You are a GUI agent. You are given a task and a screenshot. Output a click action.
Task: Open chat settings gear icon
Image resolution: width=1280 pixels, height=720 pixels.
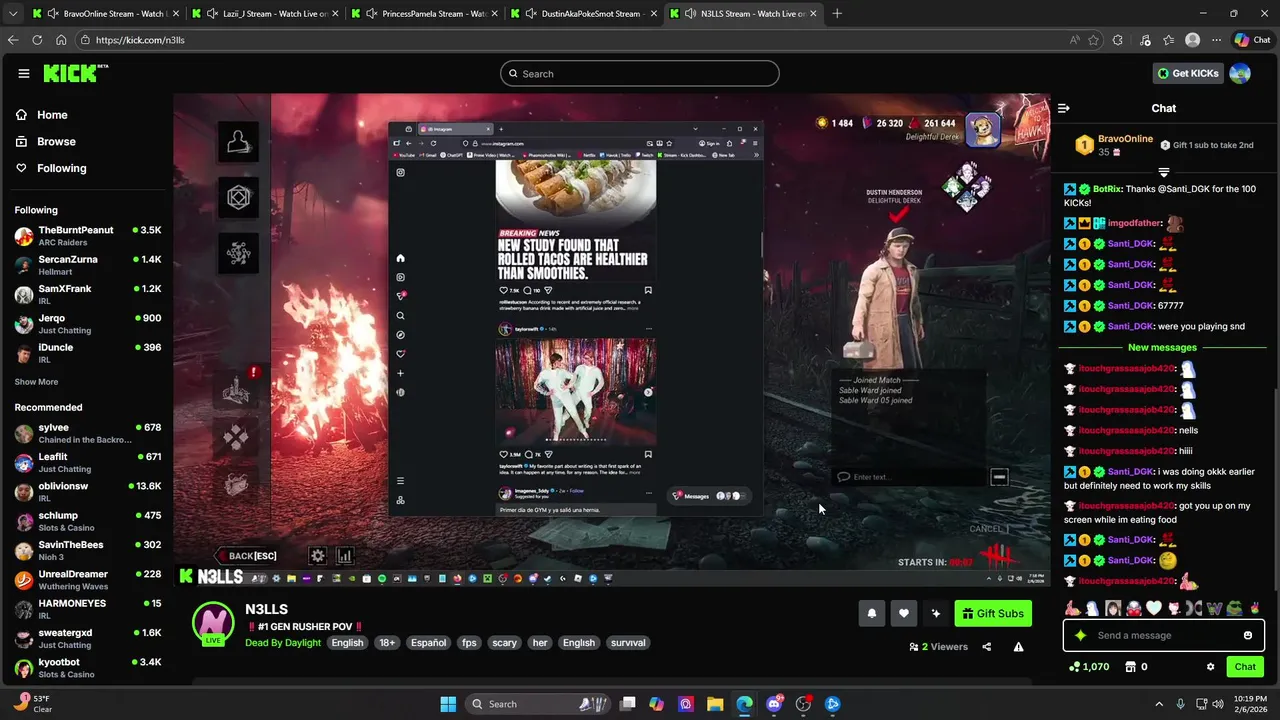click(1210, 667)
